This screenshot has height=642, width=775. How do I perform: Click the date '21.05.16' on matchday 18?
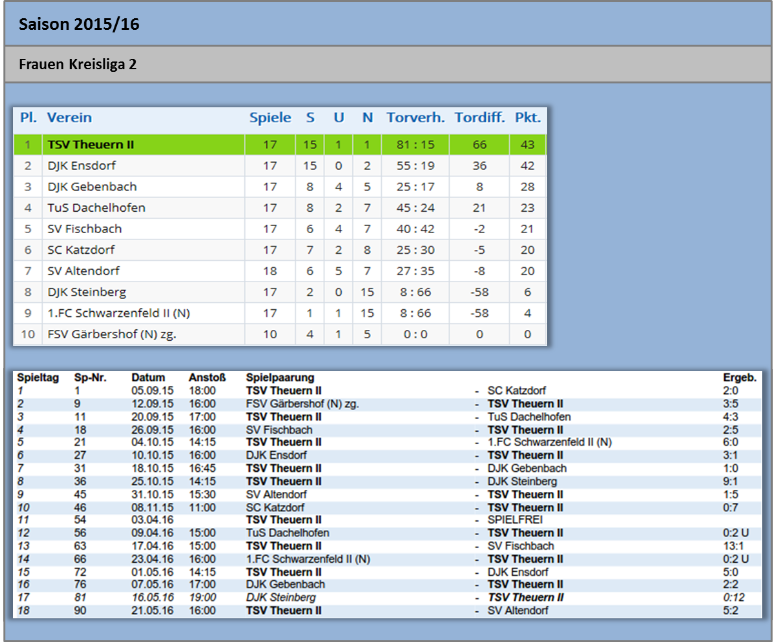pyautogui.click(x=152, y=611)
